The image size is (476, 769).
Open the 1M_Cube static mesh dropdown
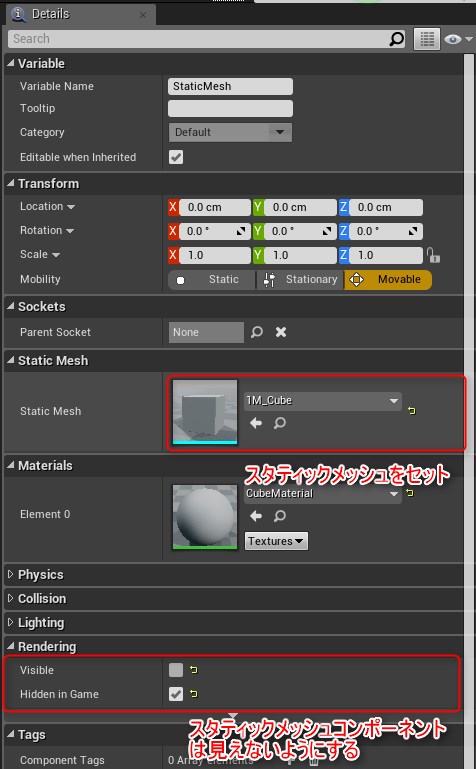tap(323, 401)
